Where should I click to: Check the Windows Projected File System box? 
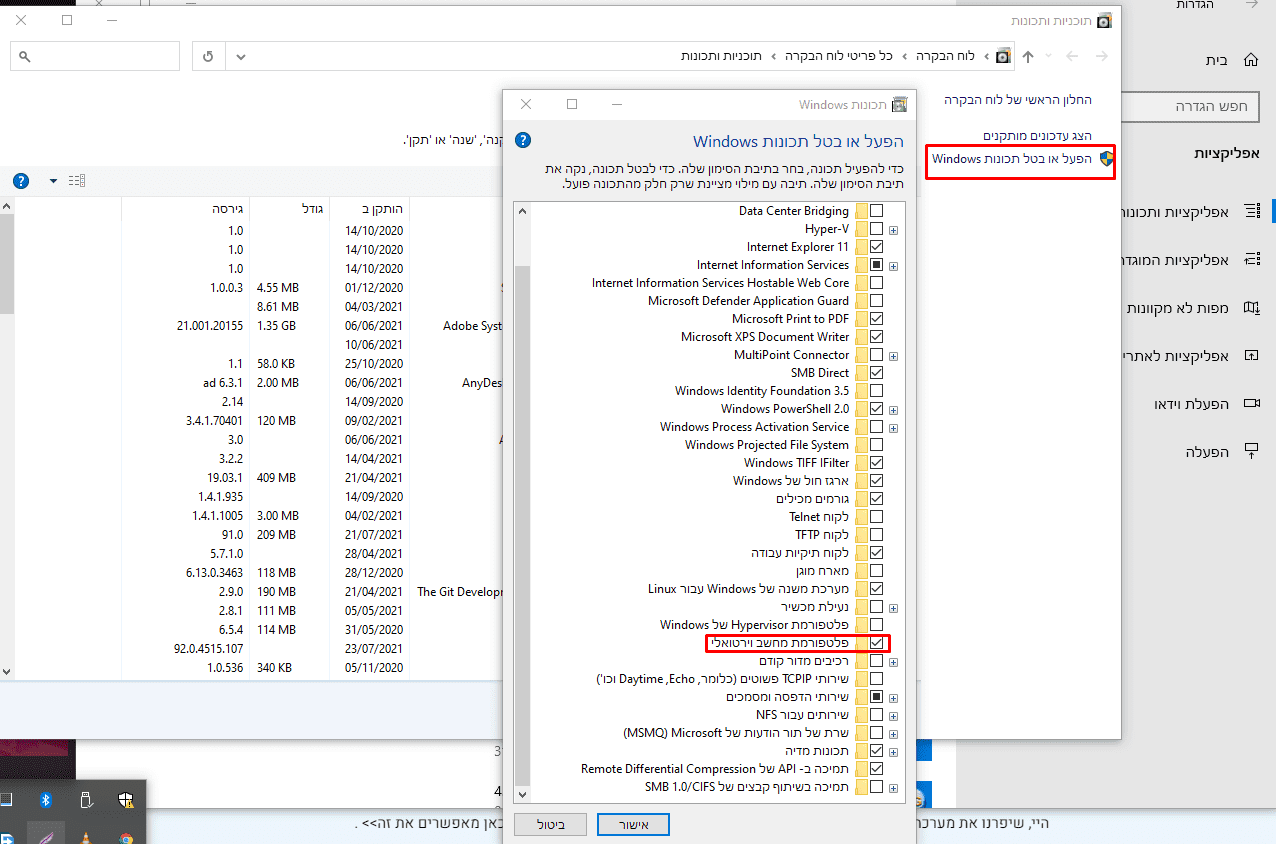point(876,445)
